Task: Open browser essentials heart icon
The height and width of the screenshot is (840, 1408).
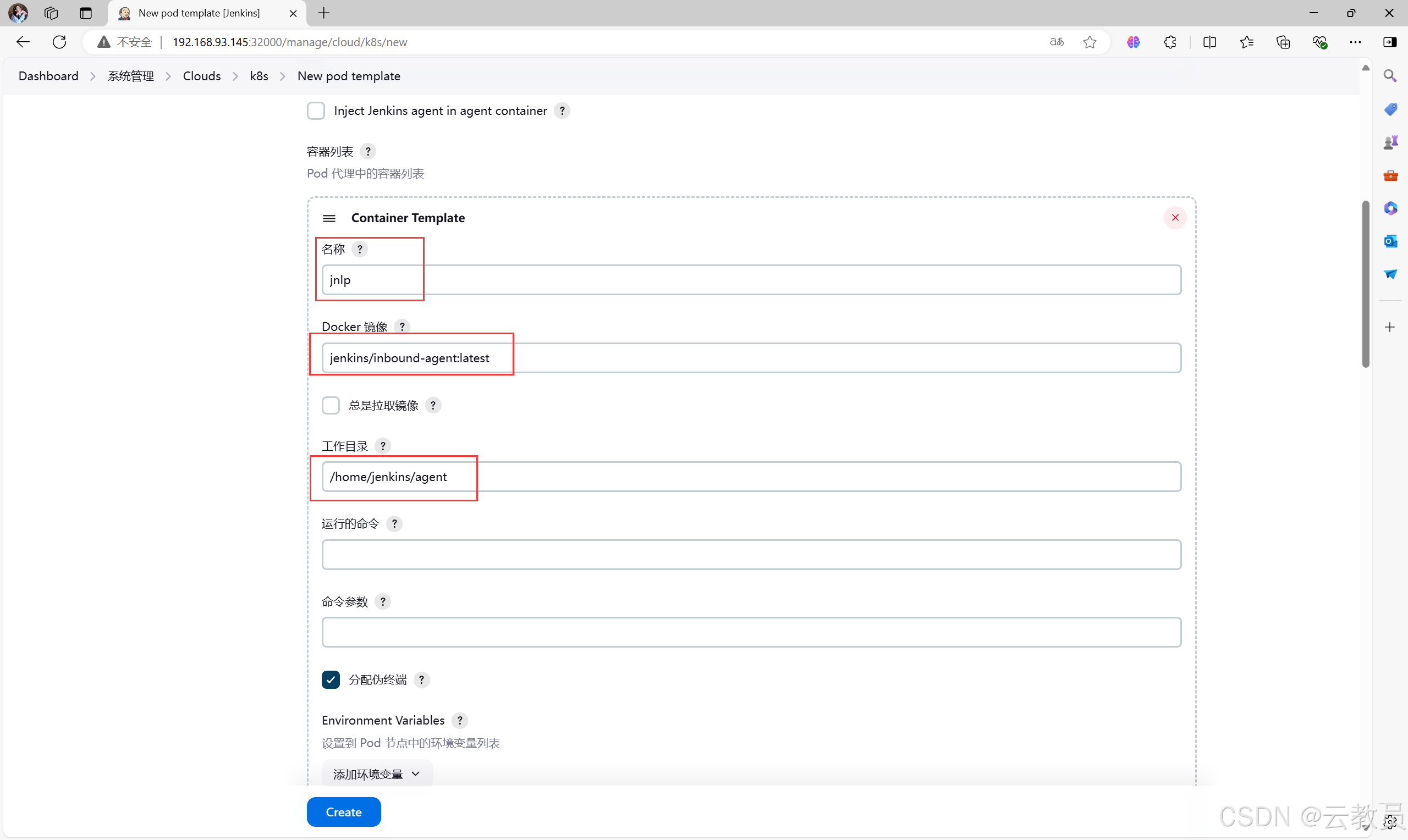Action: [x=1319, y=42]
